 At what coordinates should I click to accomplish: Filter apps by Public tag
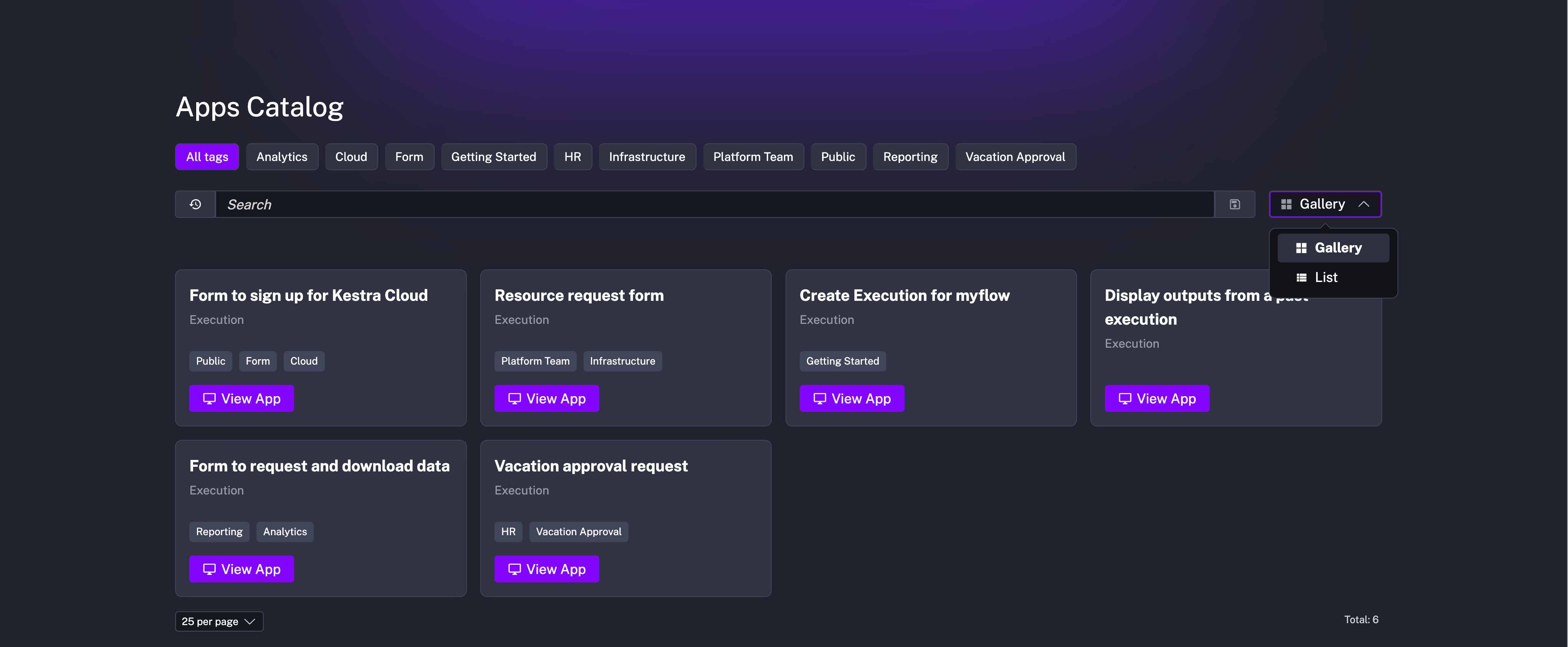click(838, 157)
